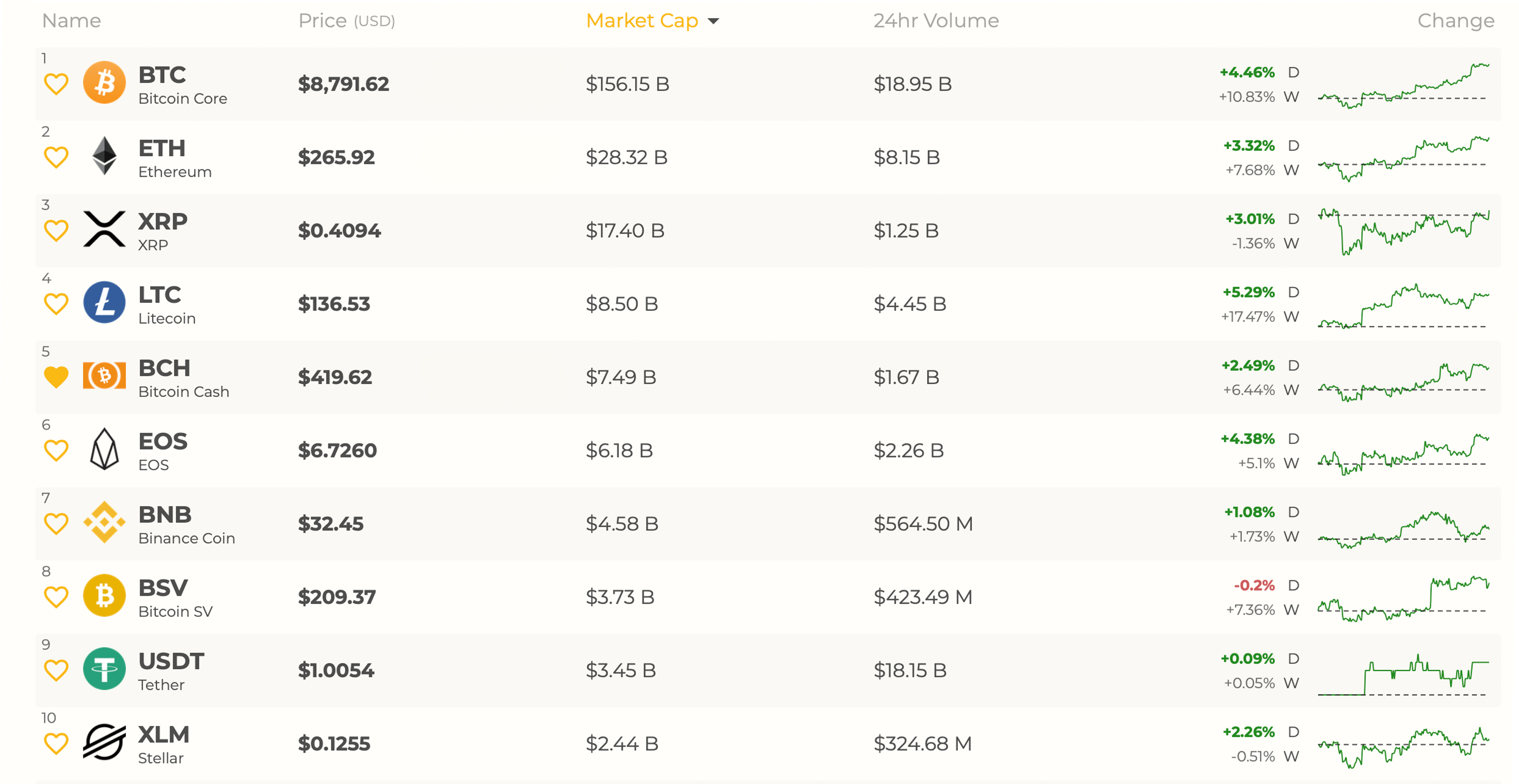Click the USDT price sparkline chart
Image resolution: width=1519 pixels, height=784 pixels.
pyautogui.click(x=1403, y=675)
